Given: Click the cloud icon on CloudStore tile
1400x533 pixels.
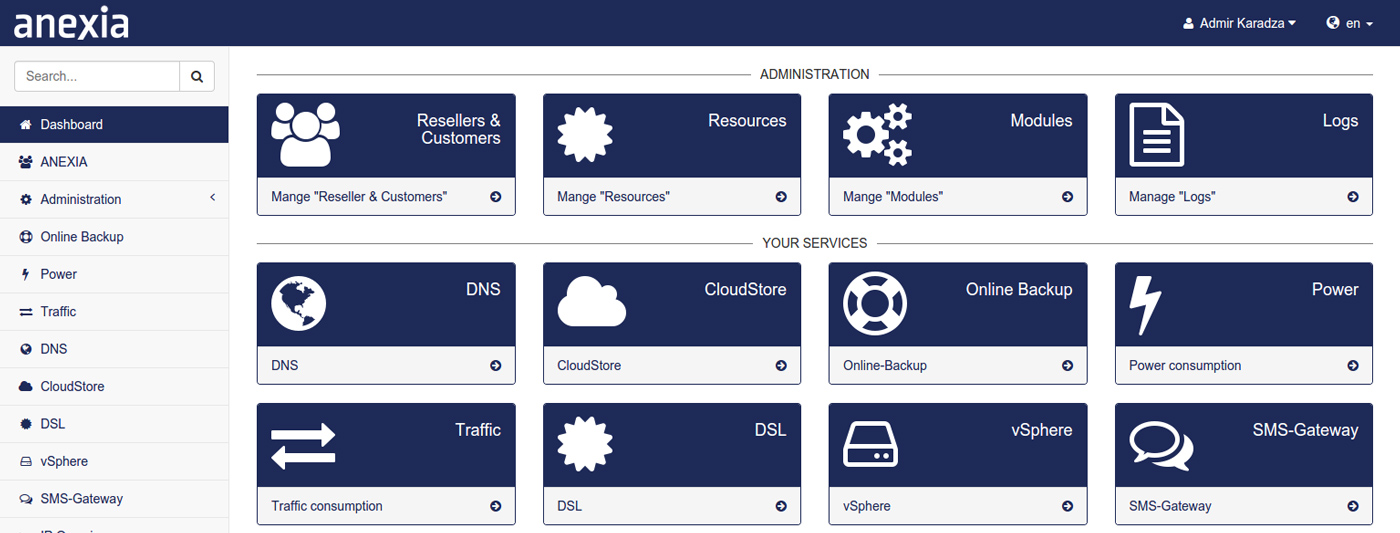Looking at the screenshot, I should [592, 301].
